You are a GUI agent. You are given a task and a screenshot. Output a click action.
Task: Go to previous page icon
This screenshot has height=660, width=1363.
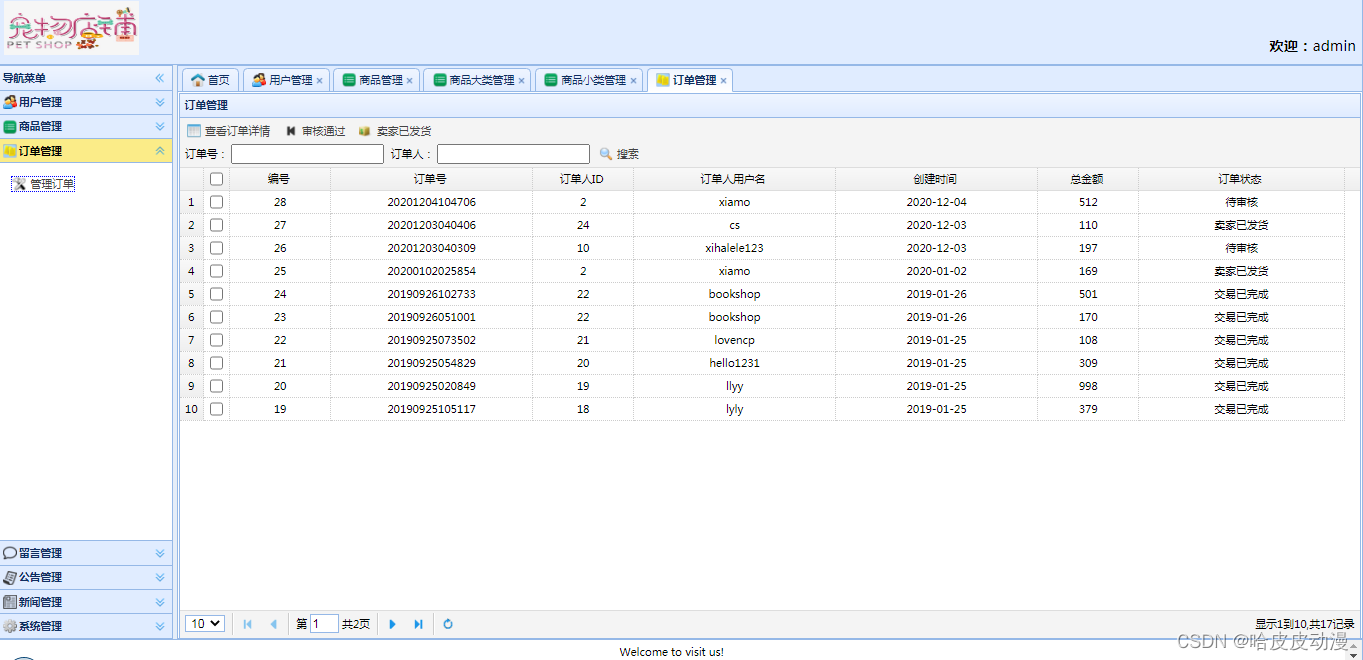pyautogui.click(x=273, y=624)
